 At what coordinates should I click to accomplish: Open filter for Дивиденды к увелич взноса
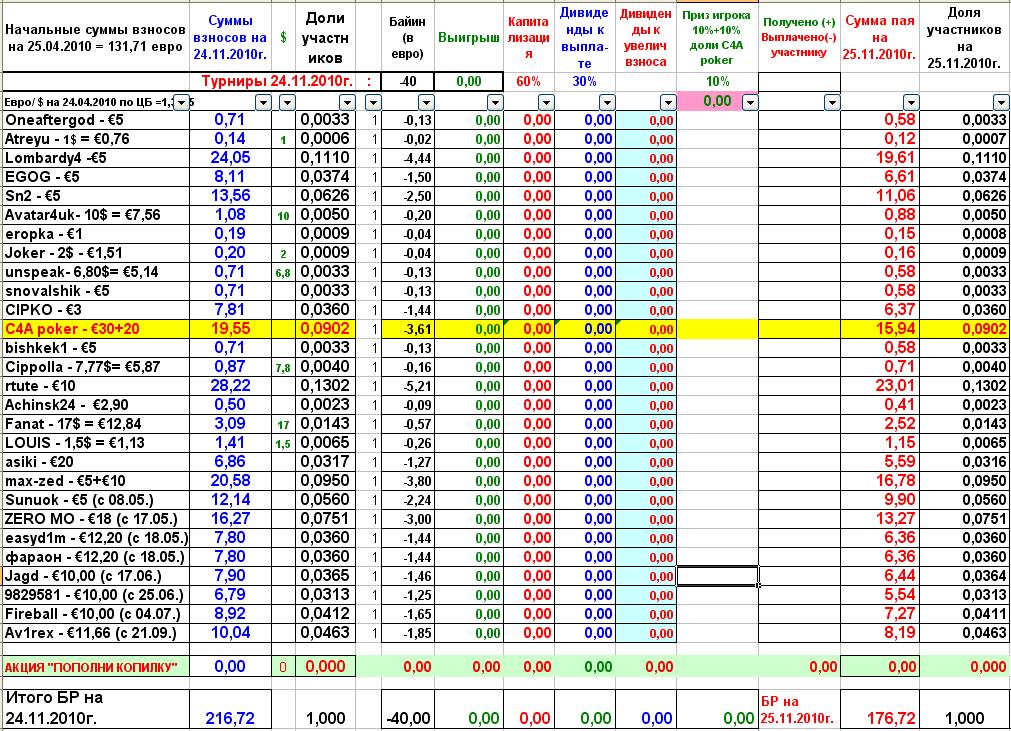point(668,102)
